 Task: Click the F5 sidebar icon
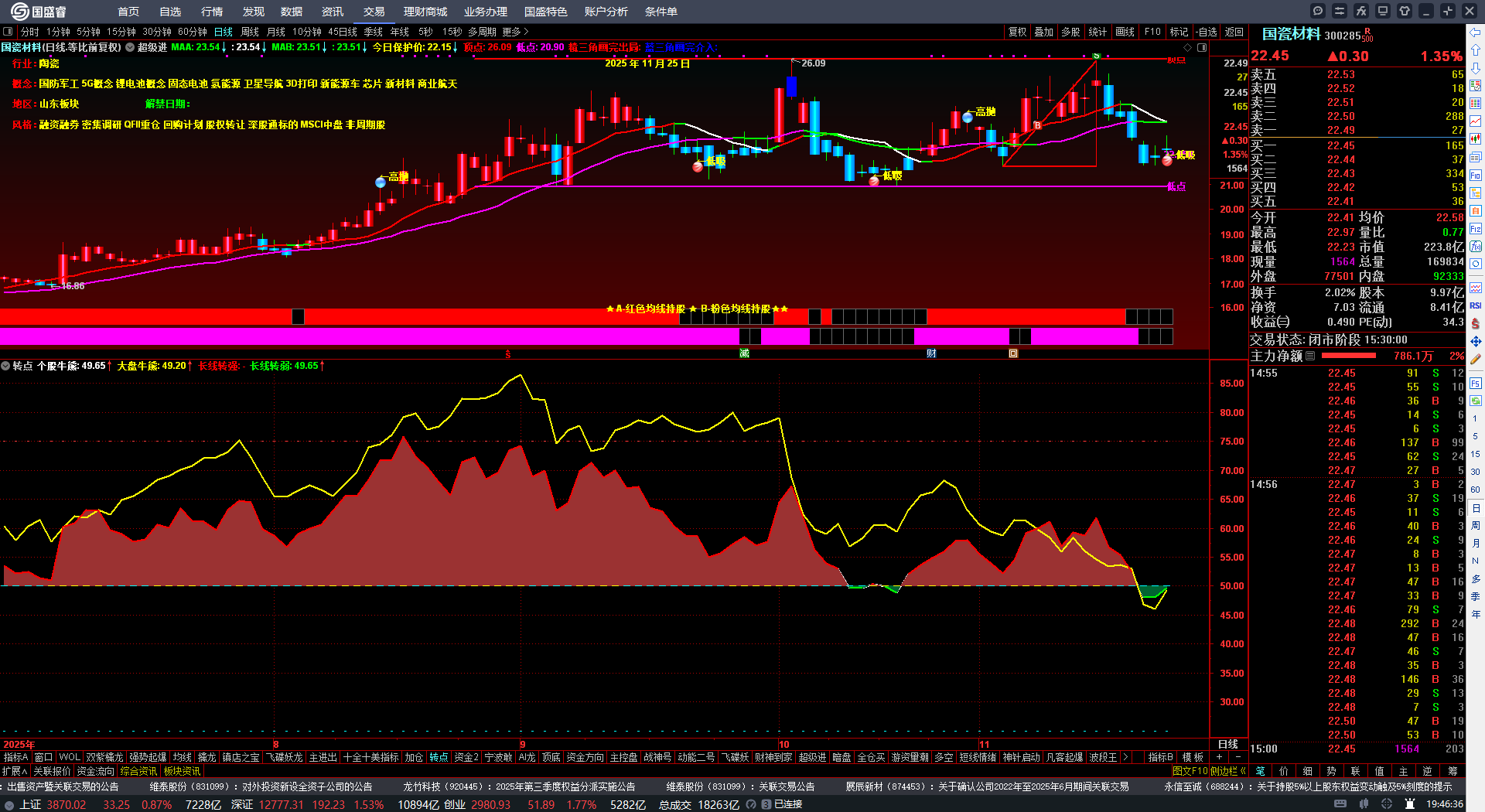click(x=1476, y=383)
